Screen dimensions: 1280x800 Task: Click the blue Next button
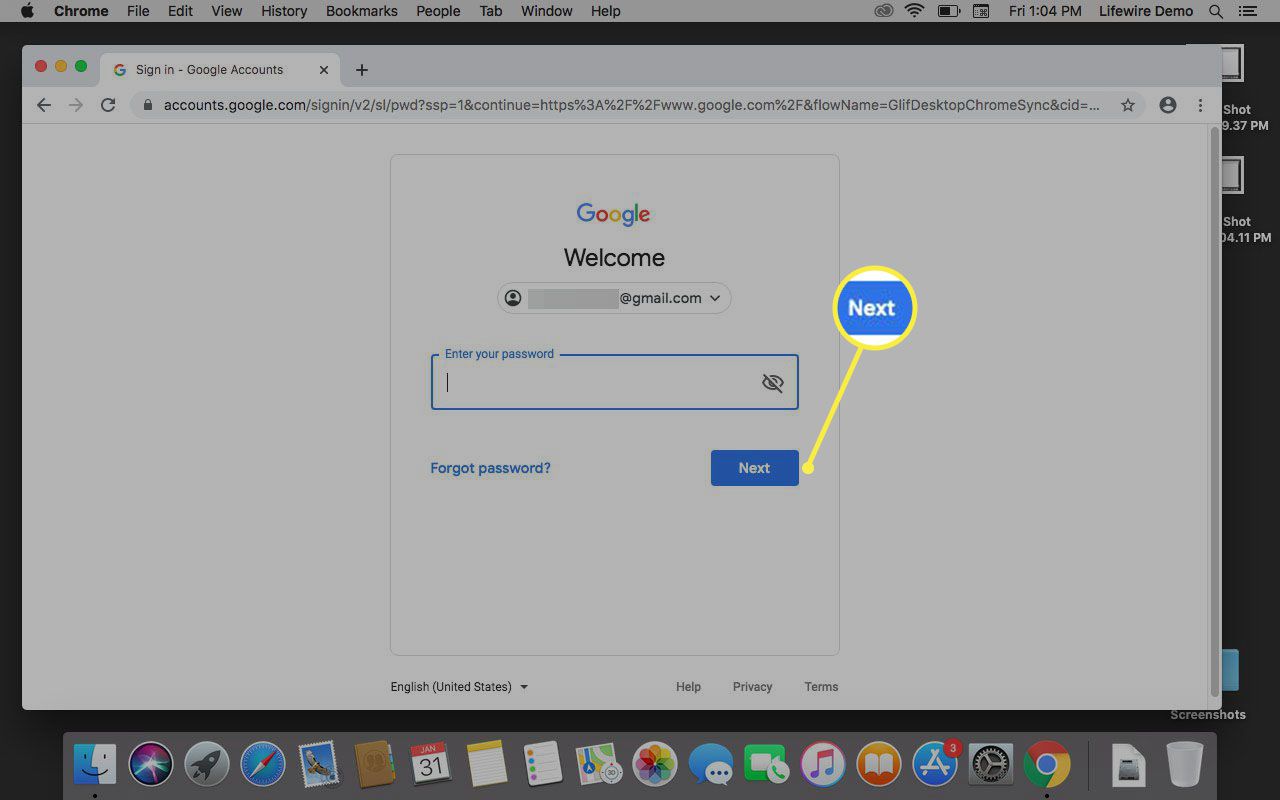pyautogui.click(x=754, y=468)
